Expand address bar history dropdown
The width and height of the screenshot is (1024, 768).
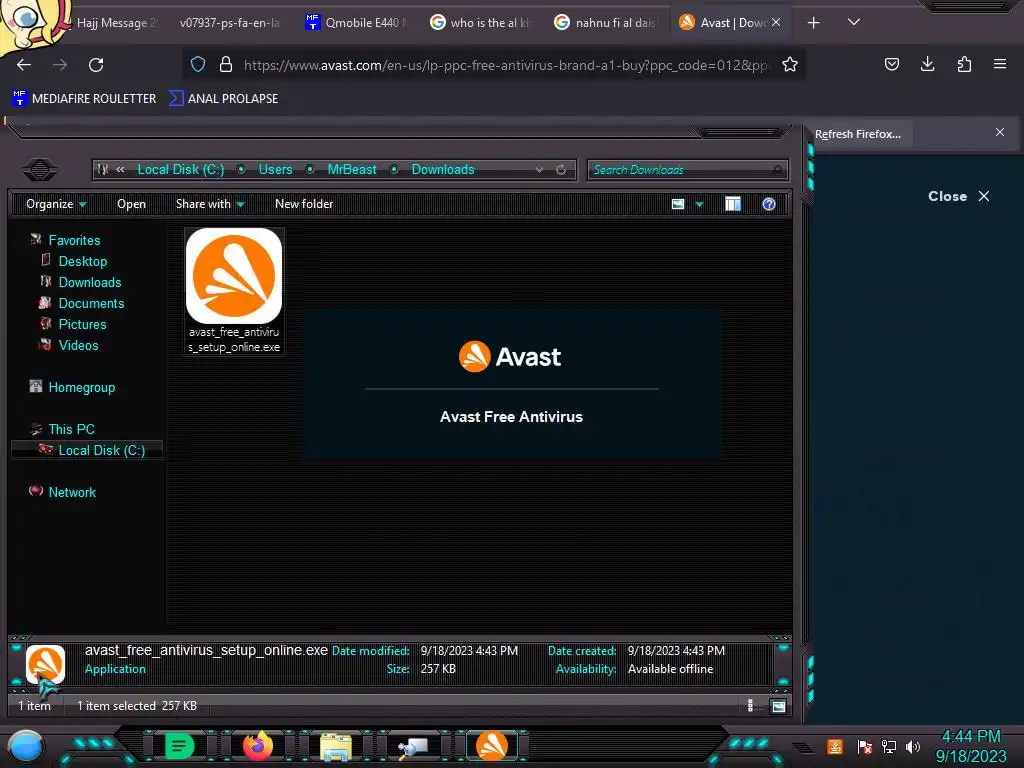pos(539,170)
